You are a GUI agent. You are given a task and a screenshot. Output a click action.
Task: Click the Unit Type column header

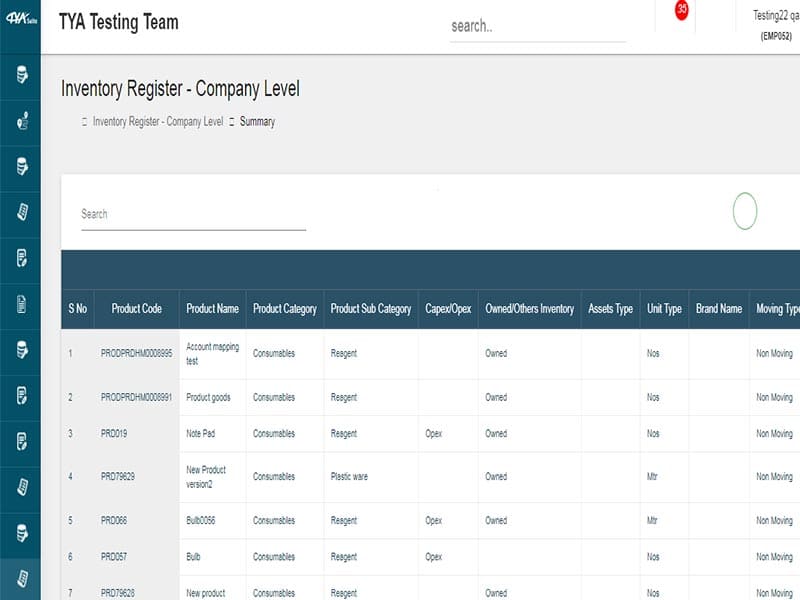pyautogui.click(x=664, y=309)
